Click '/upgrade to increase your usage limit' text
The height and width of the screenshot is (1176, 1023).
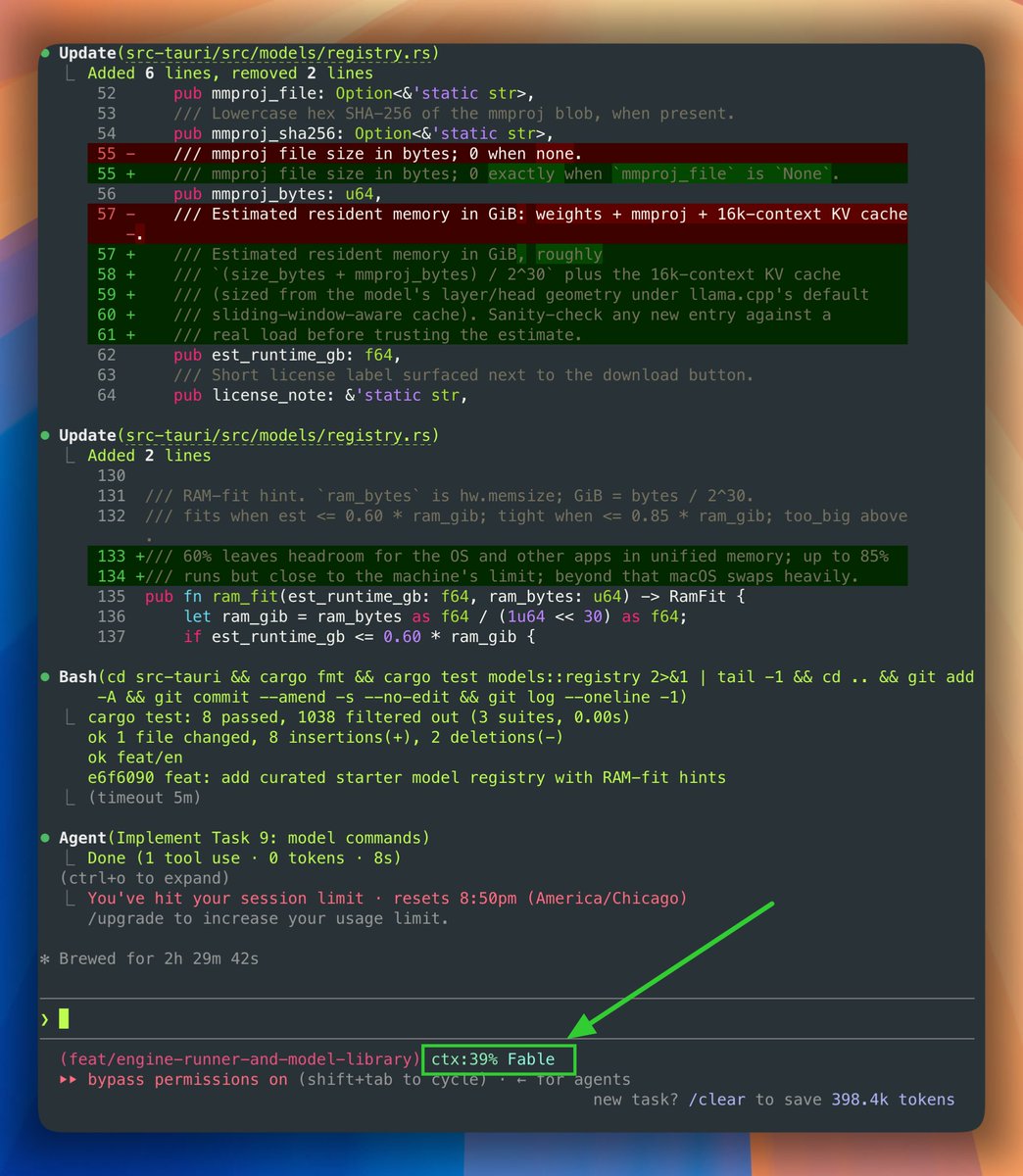pyautogui.click(x=268, y=918)
